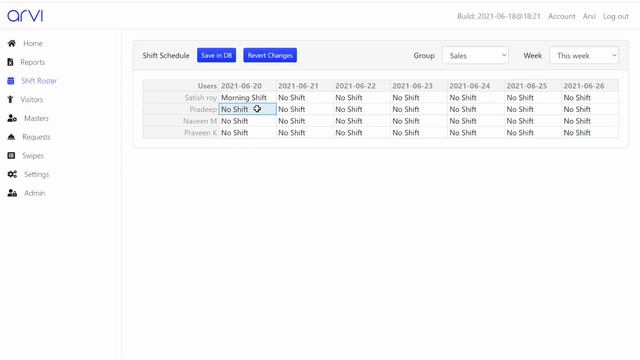Select Satish roy's 2021-06-24 cell
This screenshot has width=640, height=360.
[476, 98]
